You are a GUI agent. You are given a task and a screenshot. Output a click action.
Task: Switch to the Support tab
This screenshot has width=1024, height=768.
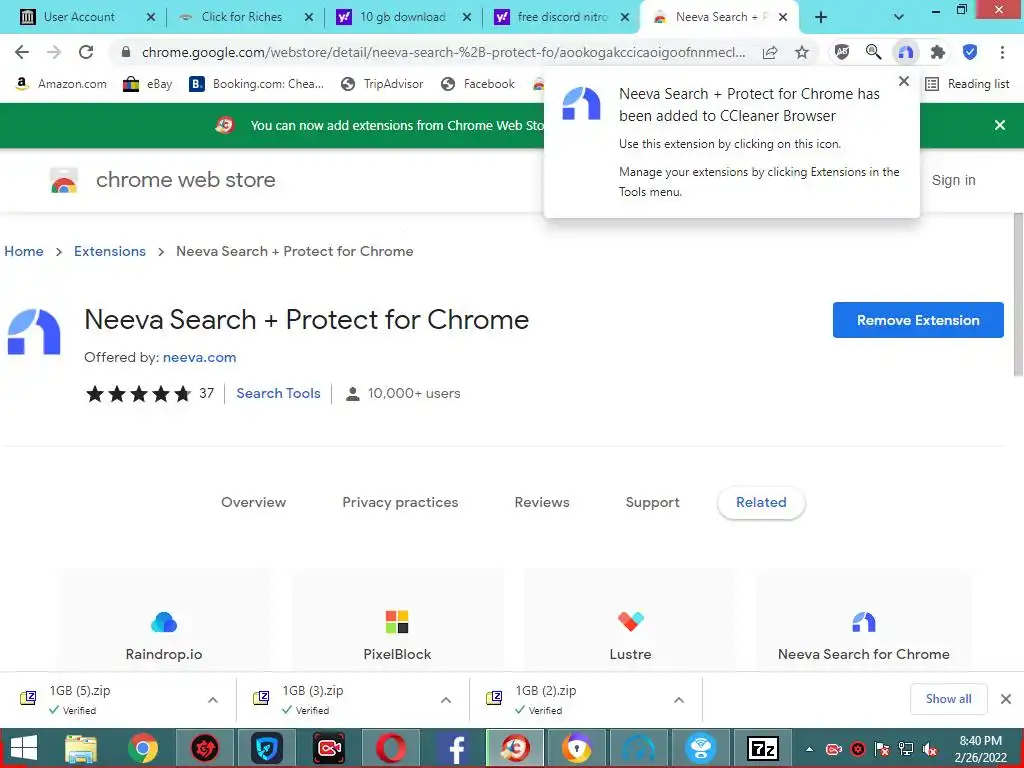[x=652, y=502]
